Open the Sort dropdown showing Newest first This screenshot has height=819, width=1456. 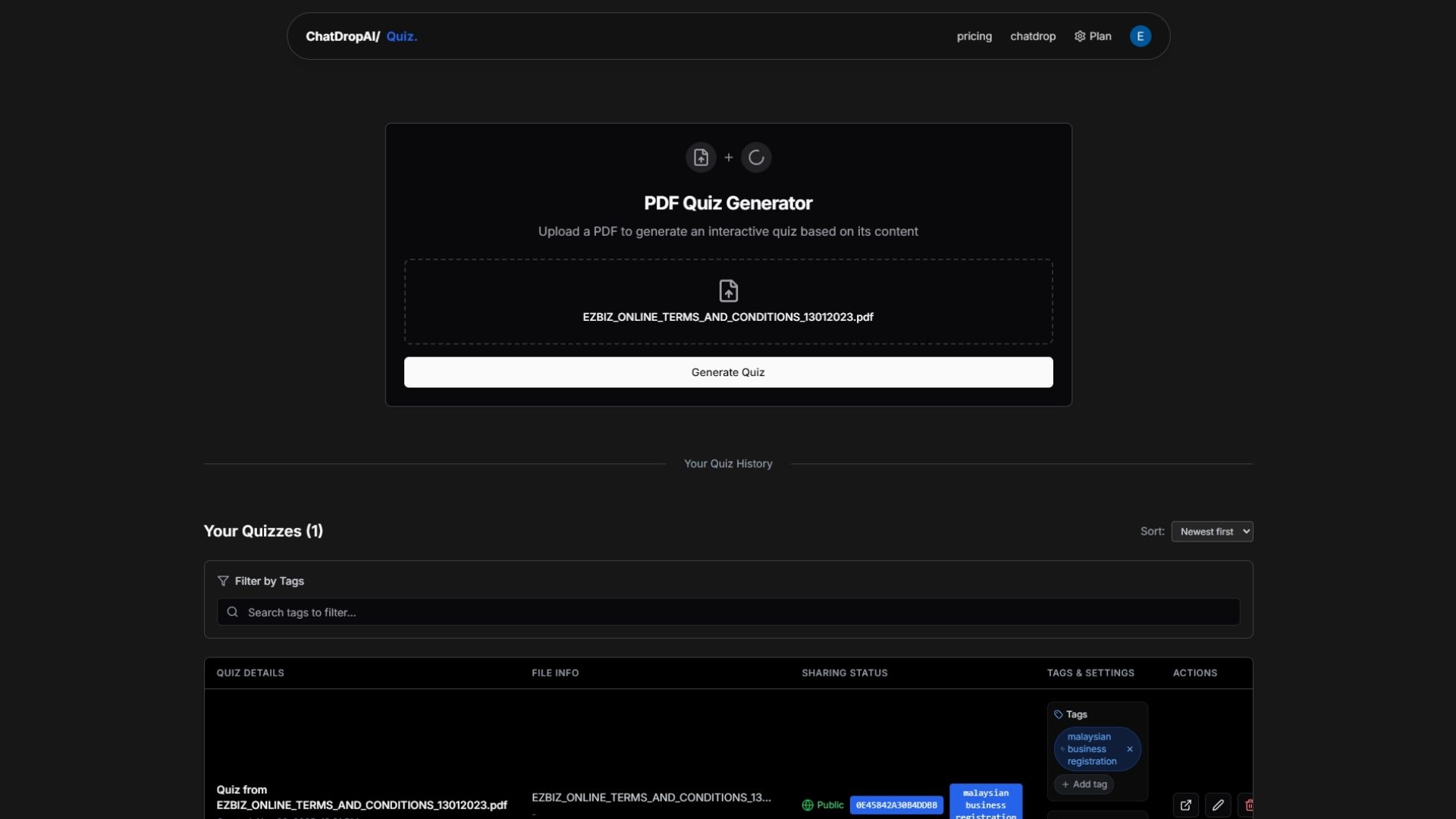[1213, 531]
